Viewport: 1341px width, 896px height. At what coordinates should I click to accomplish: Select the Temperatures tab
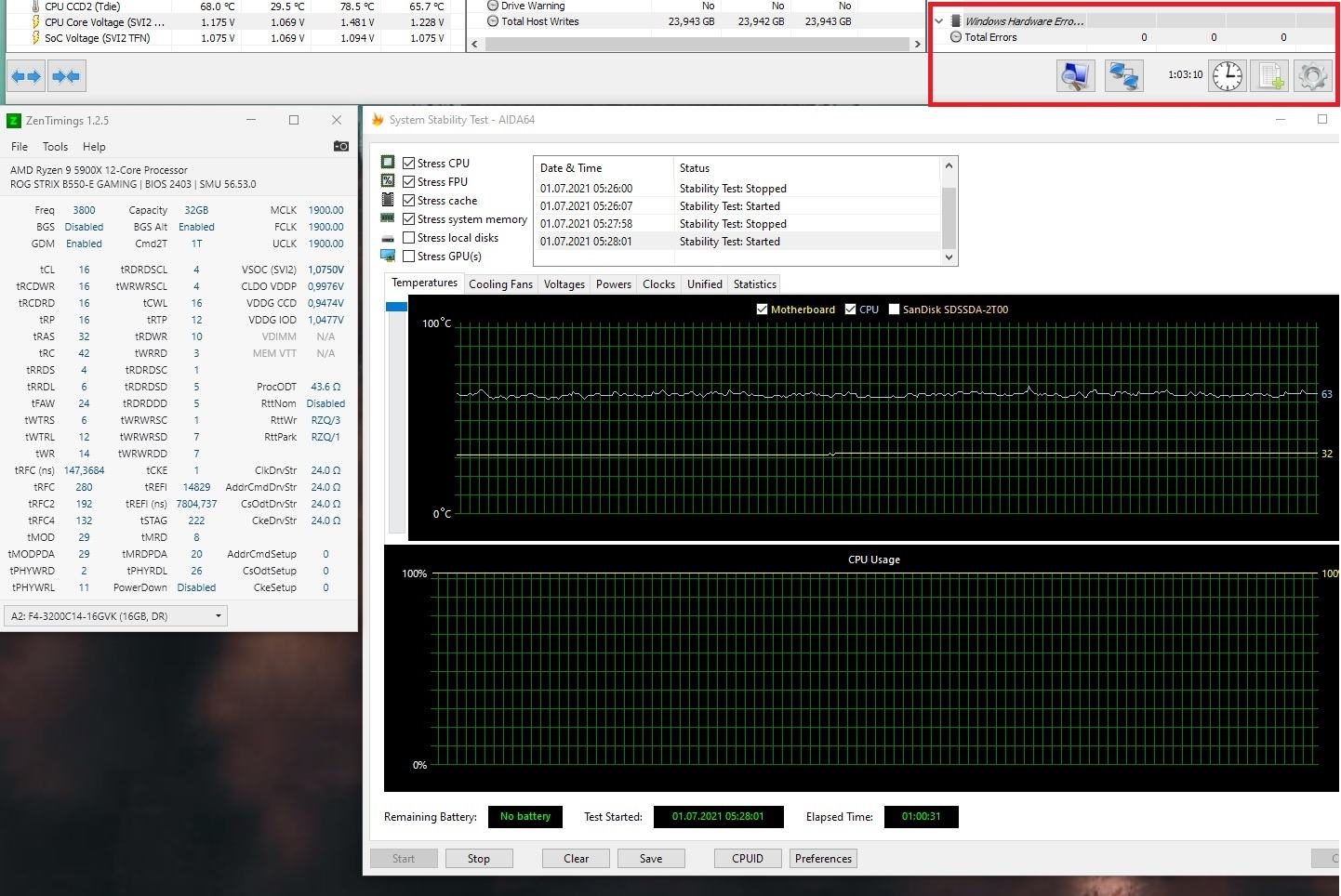tap(424, 283)
